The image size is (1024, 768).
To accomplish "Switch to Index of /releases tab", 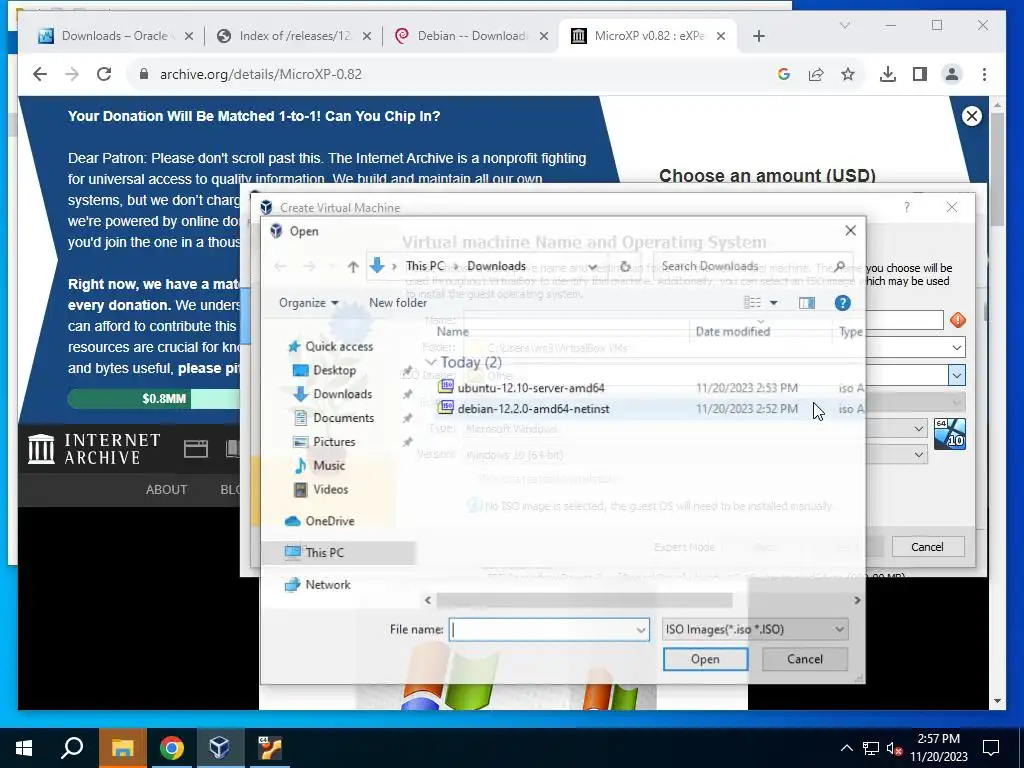I will 293,36.
